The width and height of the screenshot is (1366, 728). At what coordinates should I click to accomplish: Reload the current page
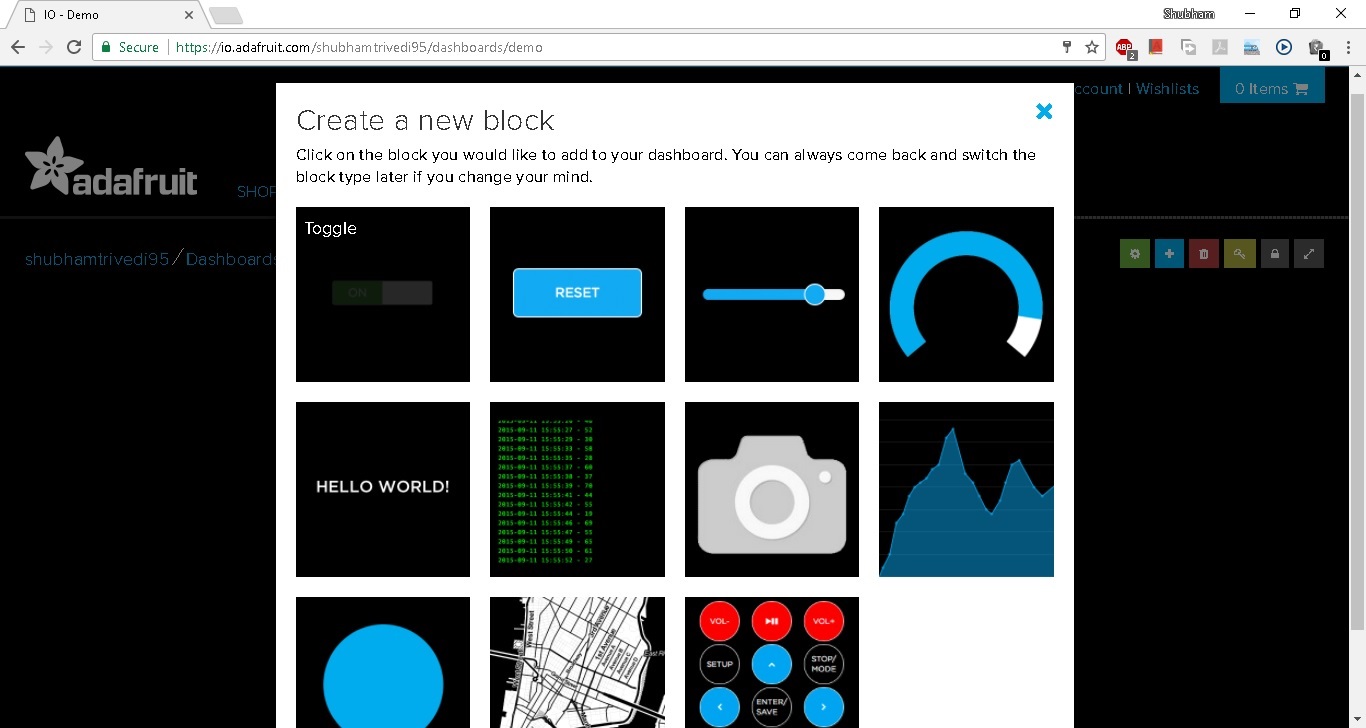coord(74,47)
